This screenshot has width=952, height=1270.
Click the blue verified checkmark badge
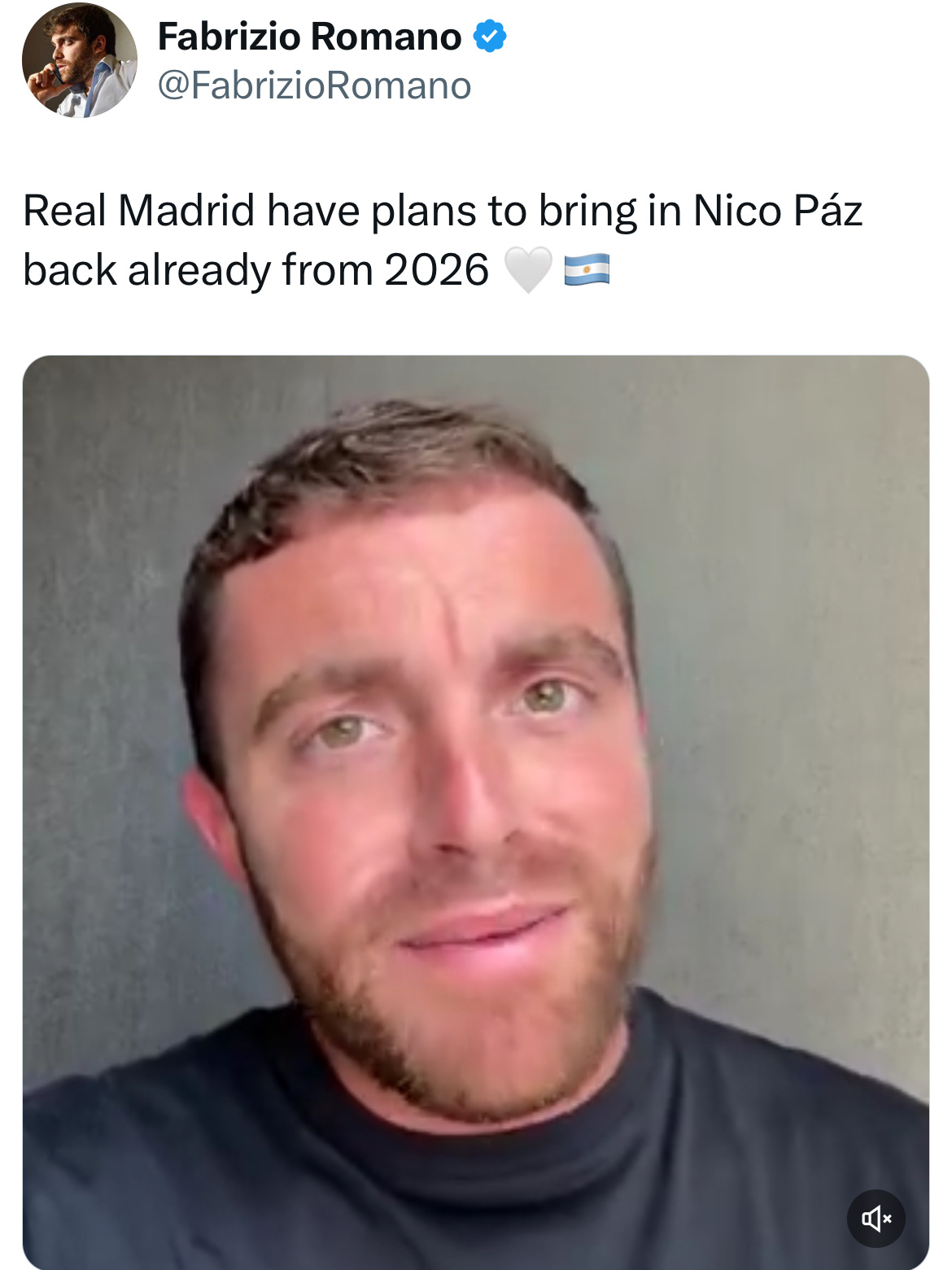[490, 37]
